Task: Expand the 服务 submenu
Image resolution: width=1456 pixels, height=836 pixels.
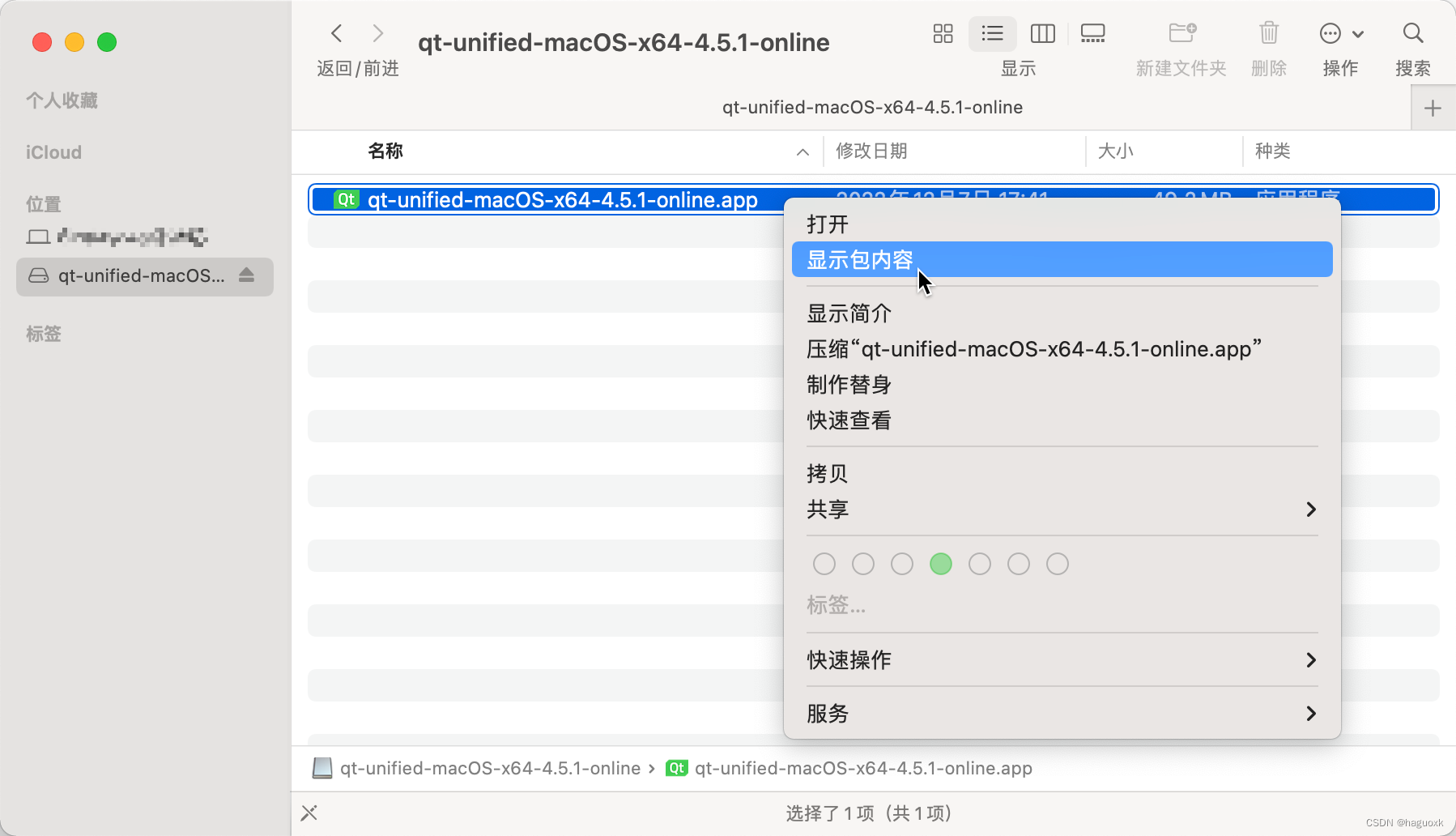Action: (1062, 714)
